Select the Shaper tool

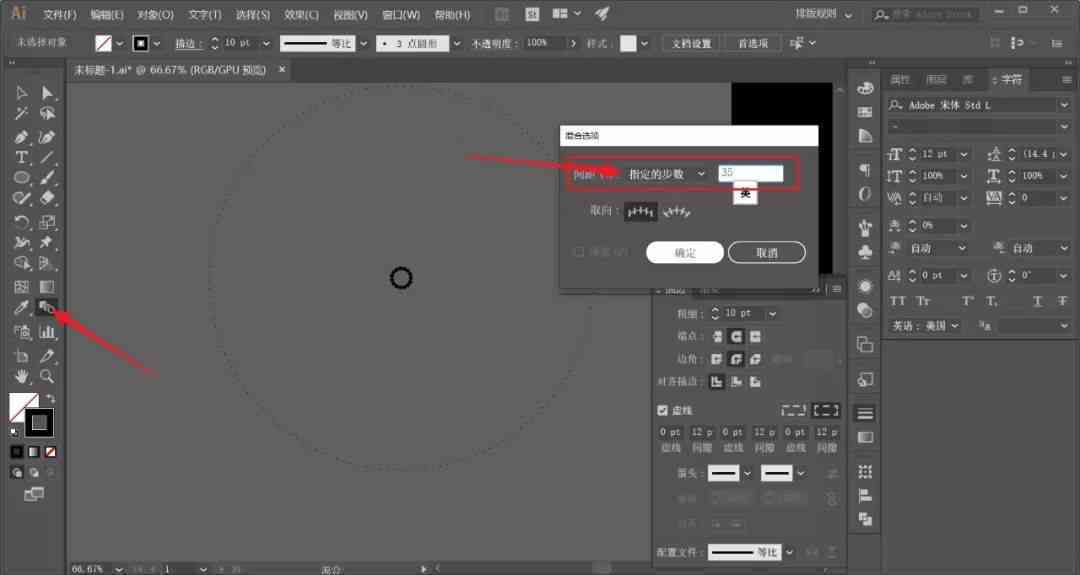point(21,198)
